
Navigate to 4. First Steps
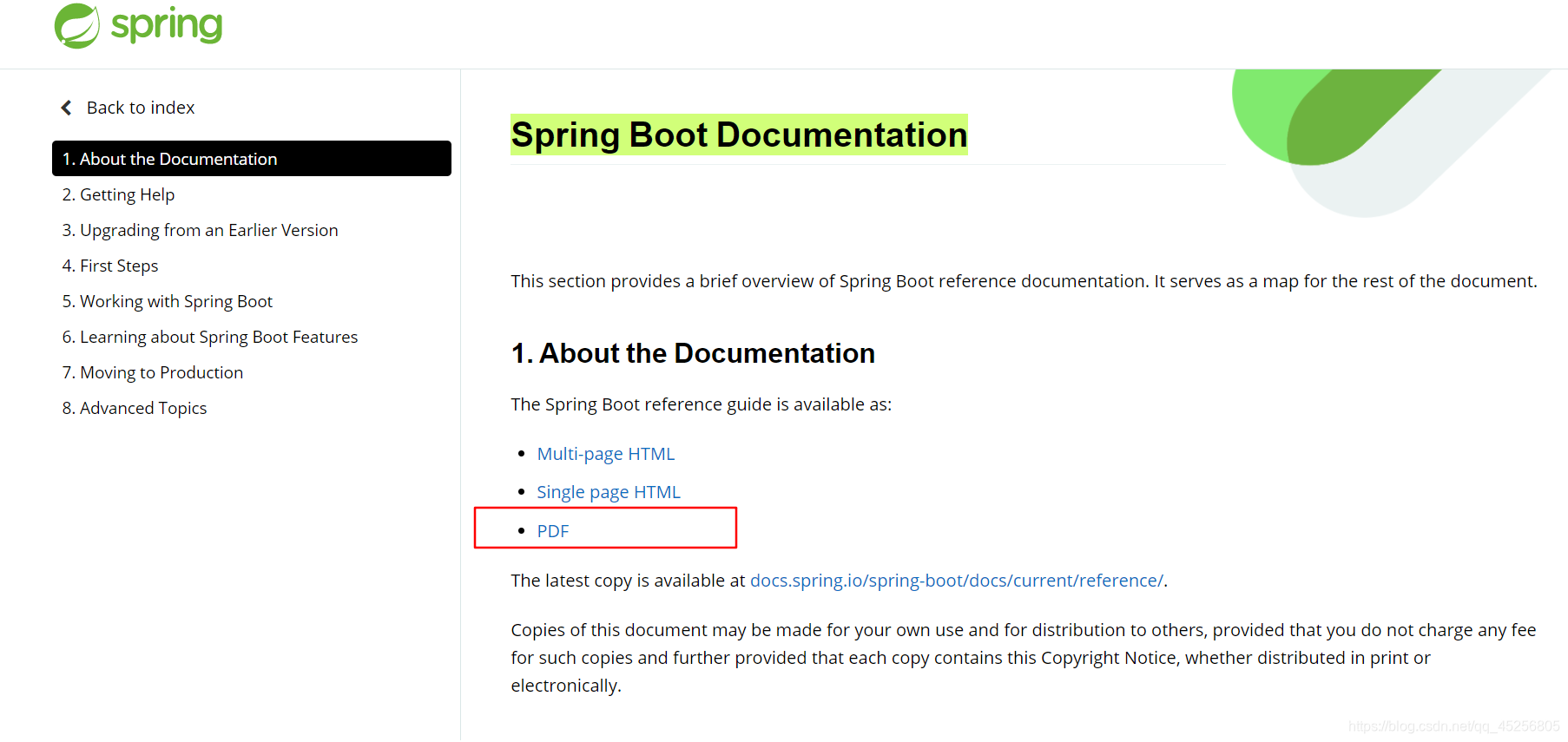110,266
